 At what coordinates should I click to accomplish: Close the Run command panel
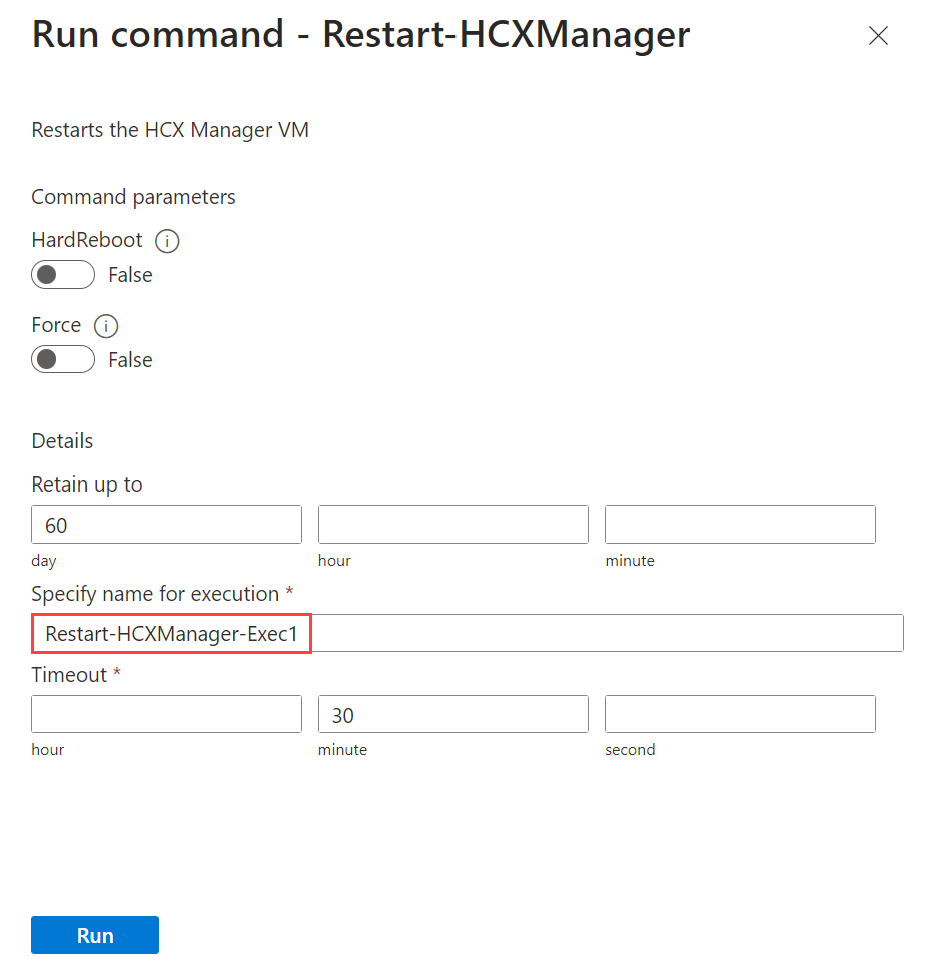click(878, 36)
